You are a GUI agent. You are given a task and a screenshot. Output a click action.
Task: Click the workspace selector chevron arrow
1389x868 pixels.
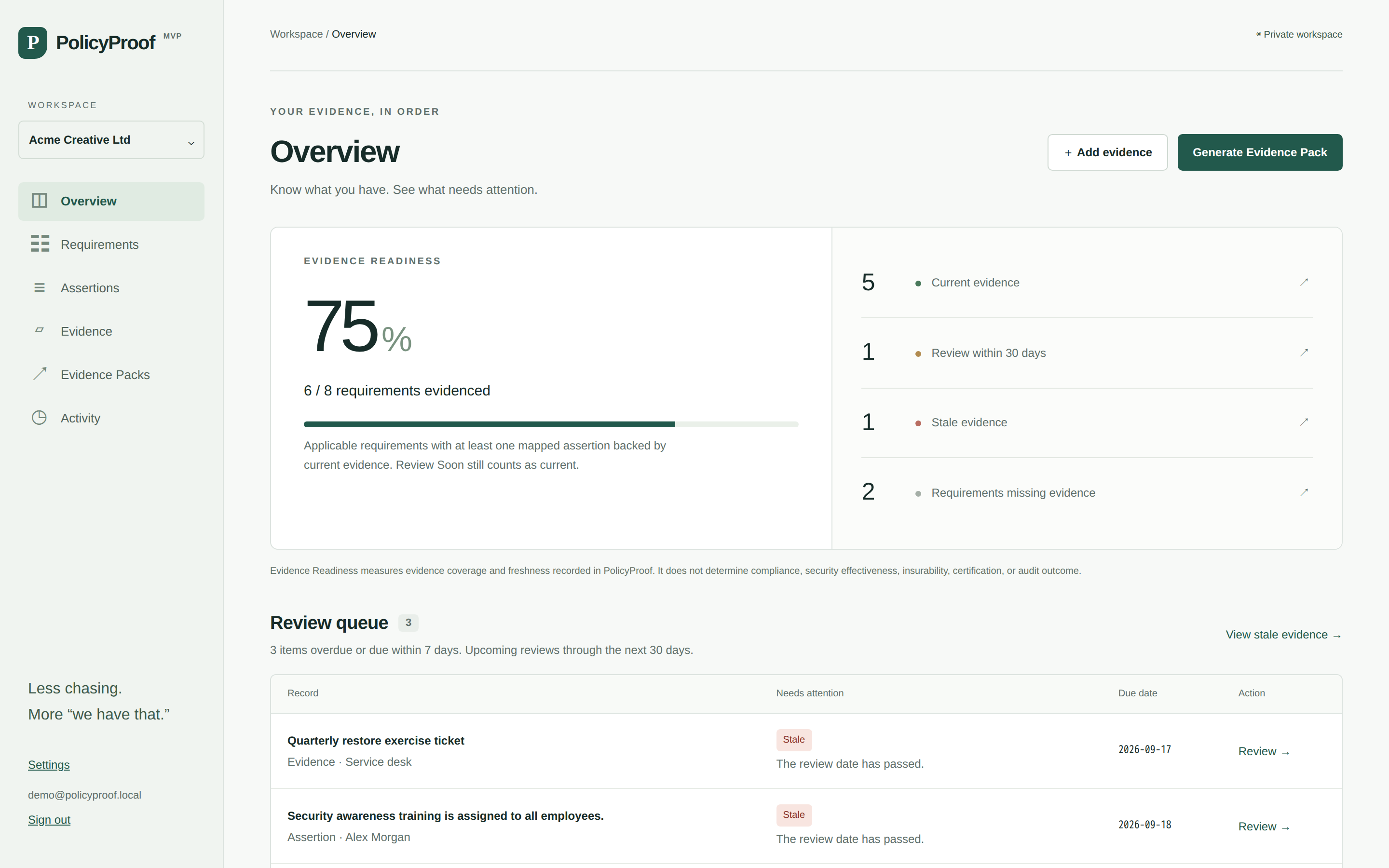coord(191,143)
